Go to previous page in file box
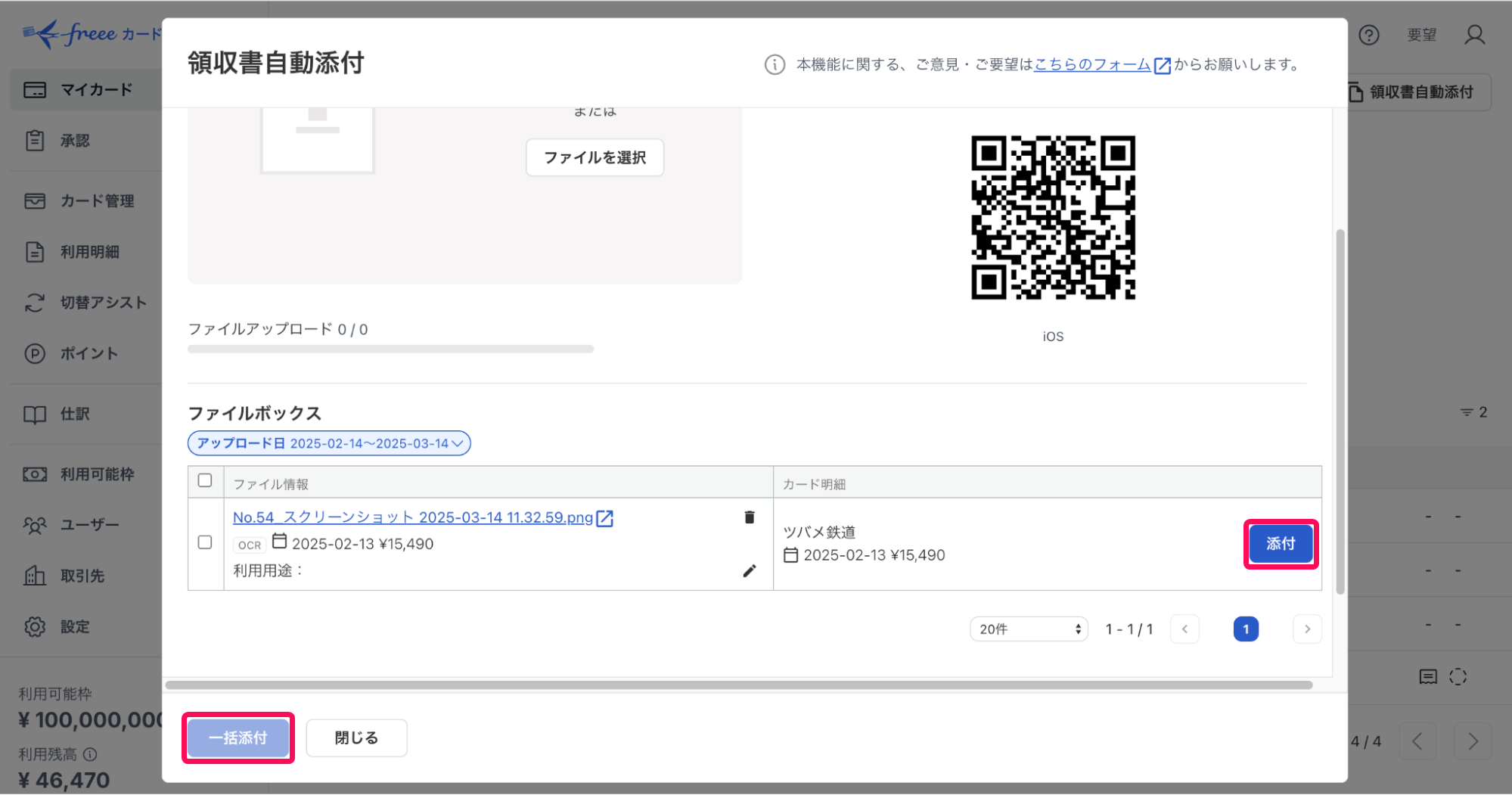 coord(1184,629)
